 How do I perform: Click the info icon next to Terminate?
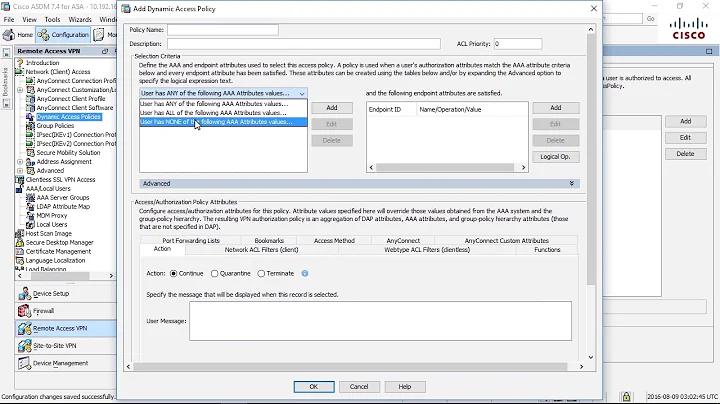pyautogui.click(x=305, y=273)
